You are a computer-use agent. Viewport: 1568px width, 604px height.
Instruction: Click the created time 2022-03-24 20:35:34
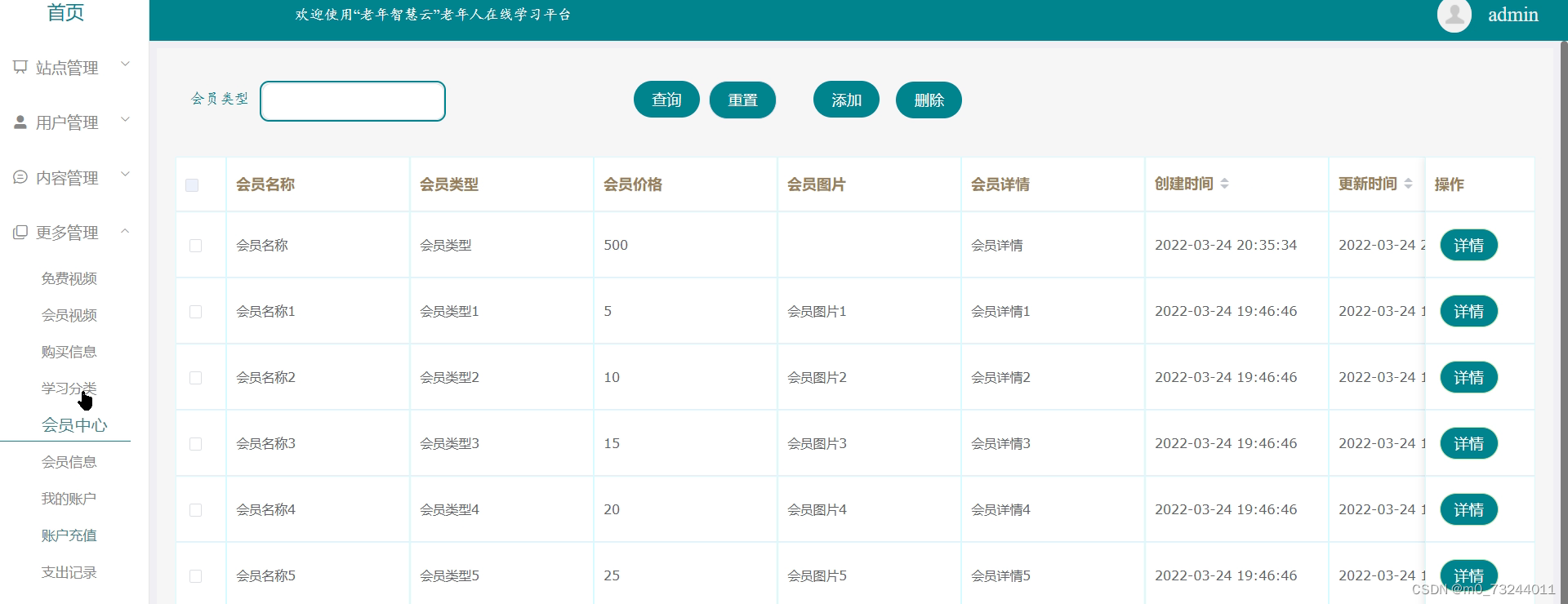(1226, 245)
